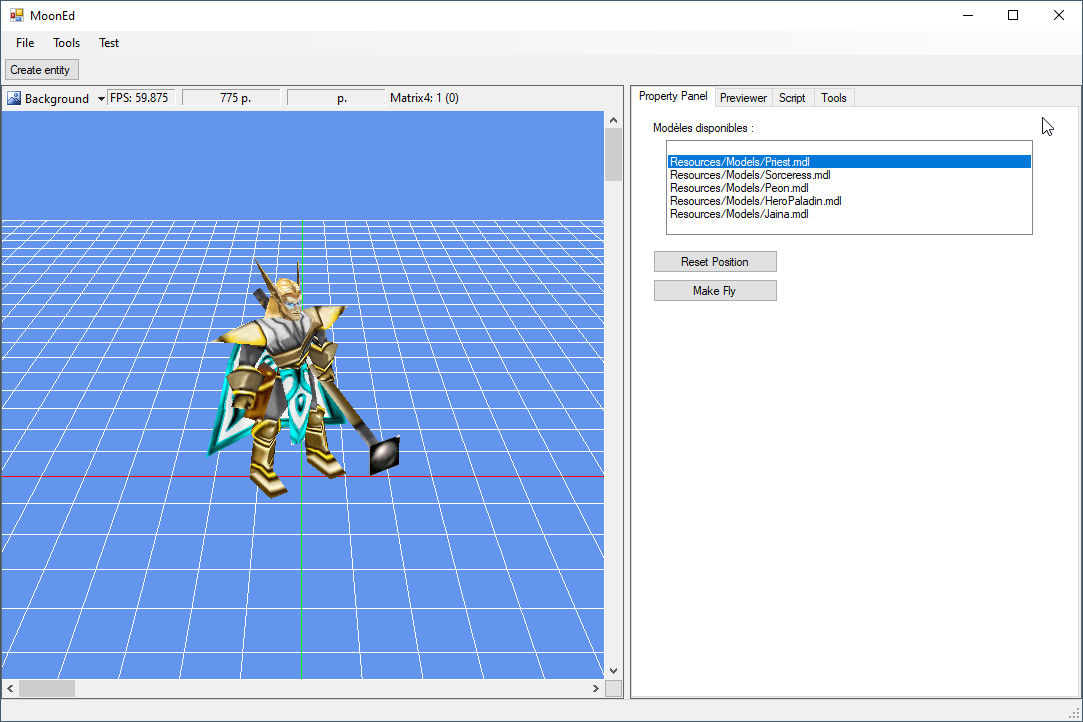This screenshot has height=722, width=1083.
Task: Click the Reset Position button
Action: pos(714,262)
